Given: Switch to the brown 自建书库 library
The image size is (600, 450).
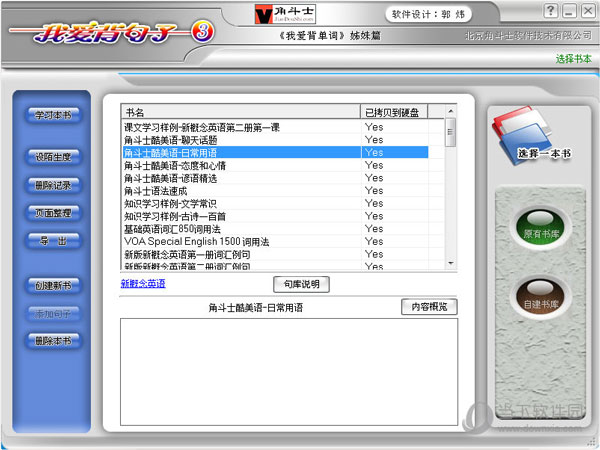Looking at the screenshot, I should (x=540, y=298).
